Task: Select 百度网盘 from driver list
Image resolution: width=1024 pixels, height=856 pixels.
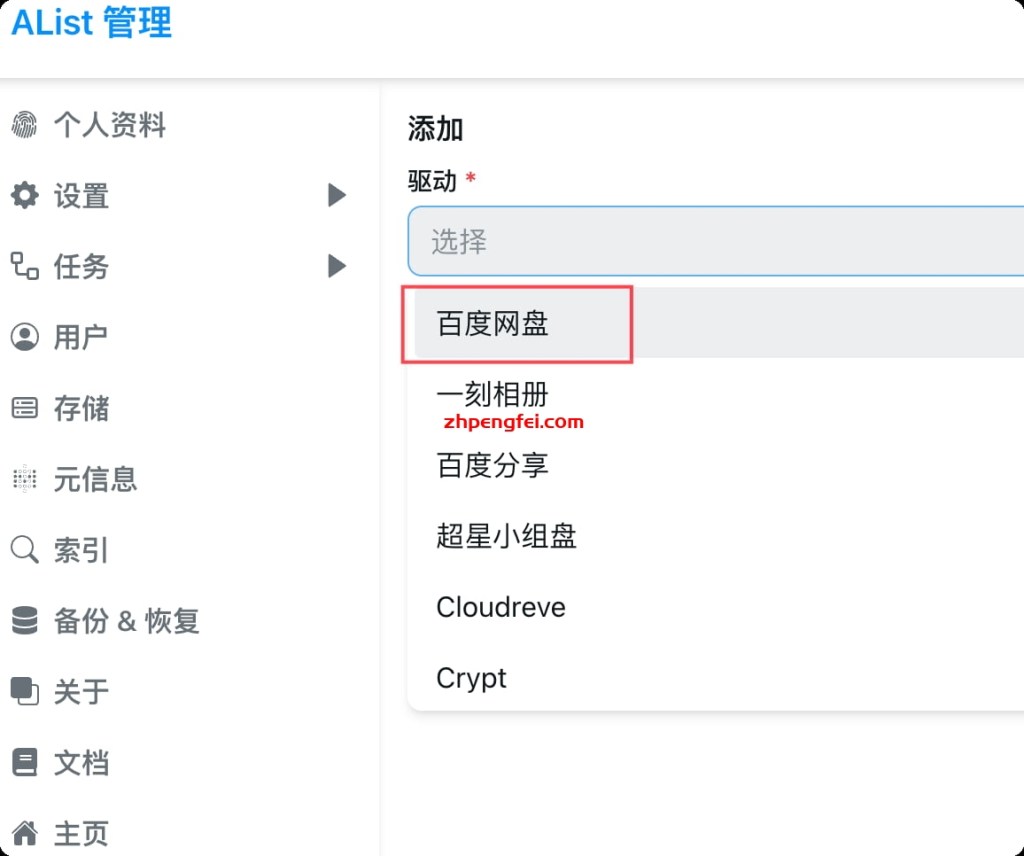Action: 493,324
